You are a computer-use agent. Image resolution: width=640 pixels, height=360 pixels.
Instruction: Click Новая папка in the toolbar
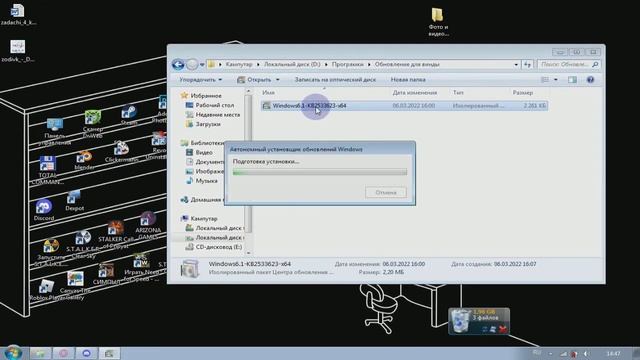pos(408,80)
